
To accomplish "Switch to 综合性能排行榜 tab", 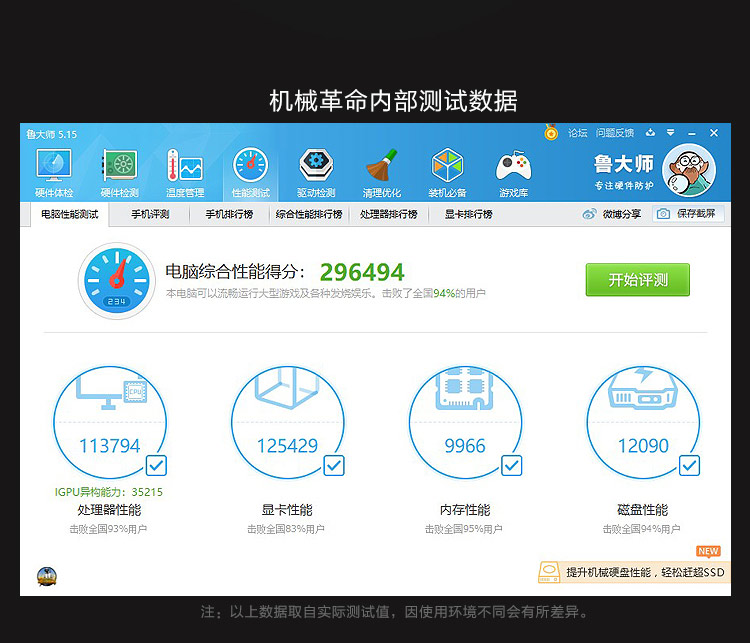I will pyautogui.click(x=309, y=214).
